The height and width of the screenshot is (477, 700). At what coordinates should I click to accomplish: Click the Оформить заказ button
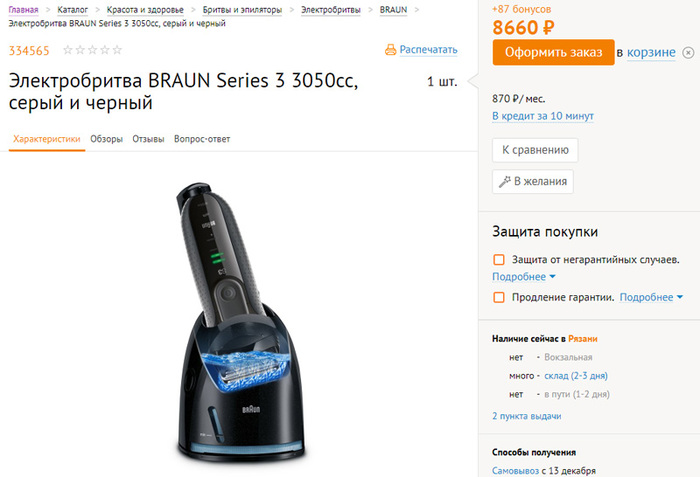click(x=554, y=52)
